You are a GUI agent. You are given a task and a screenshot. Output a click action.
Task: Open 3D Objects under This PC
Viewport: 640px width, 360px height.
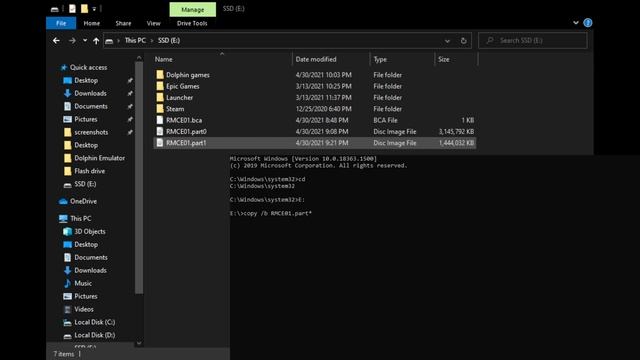click(x=90, y=231)
